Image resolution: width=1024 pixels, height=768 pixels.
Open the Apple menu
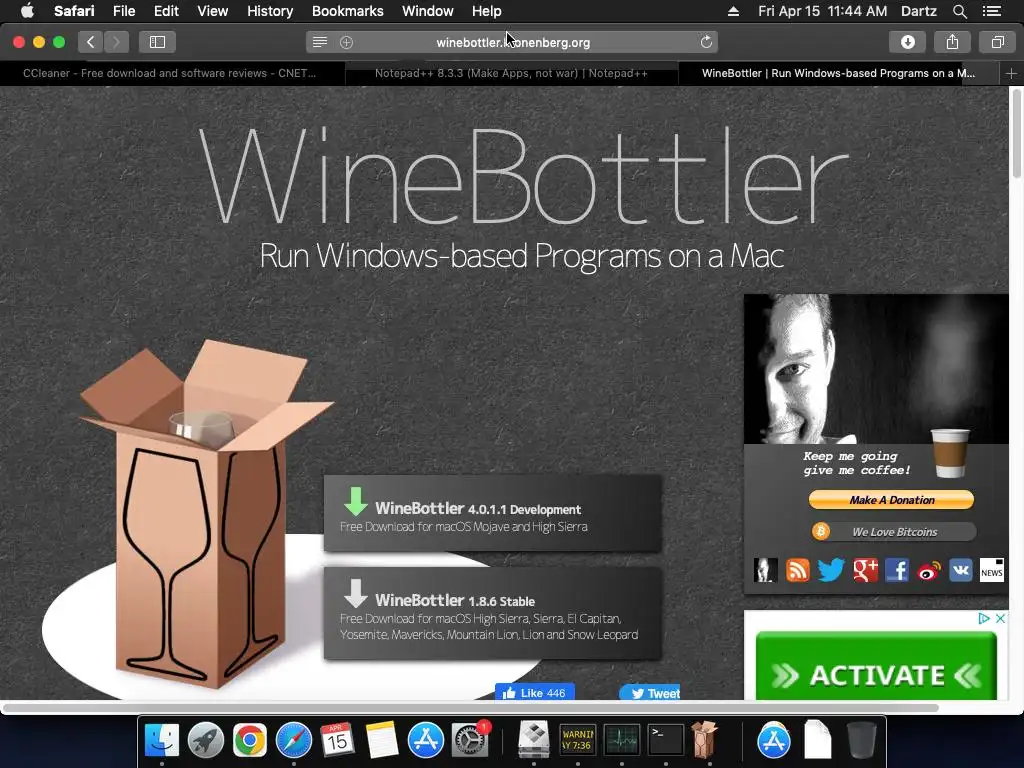click(x=27, y=11)
